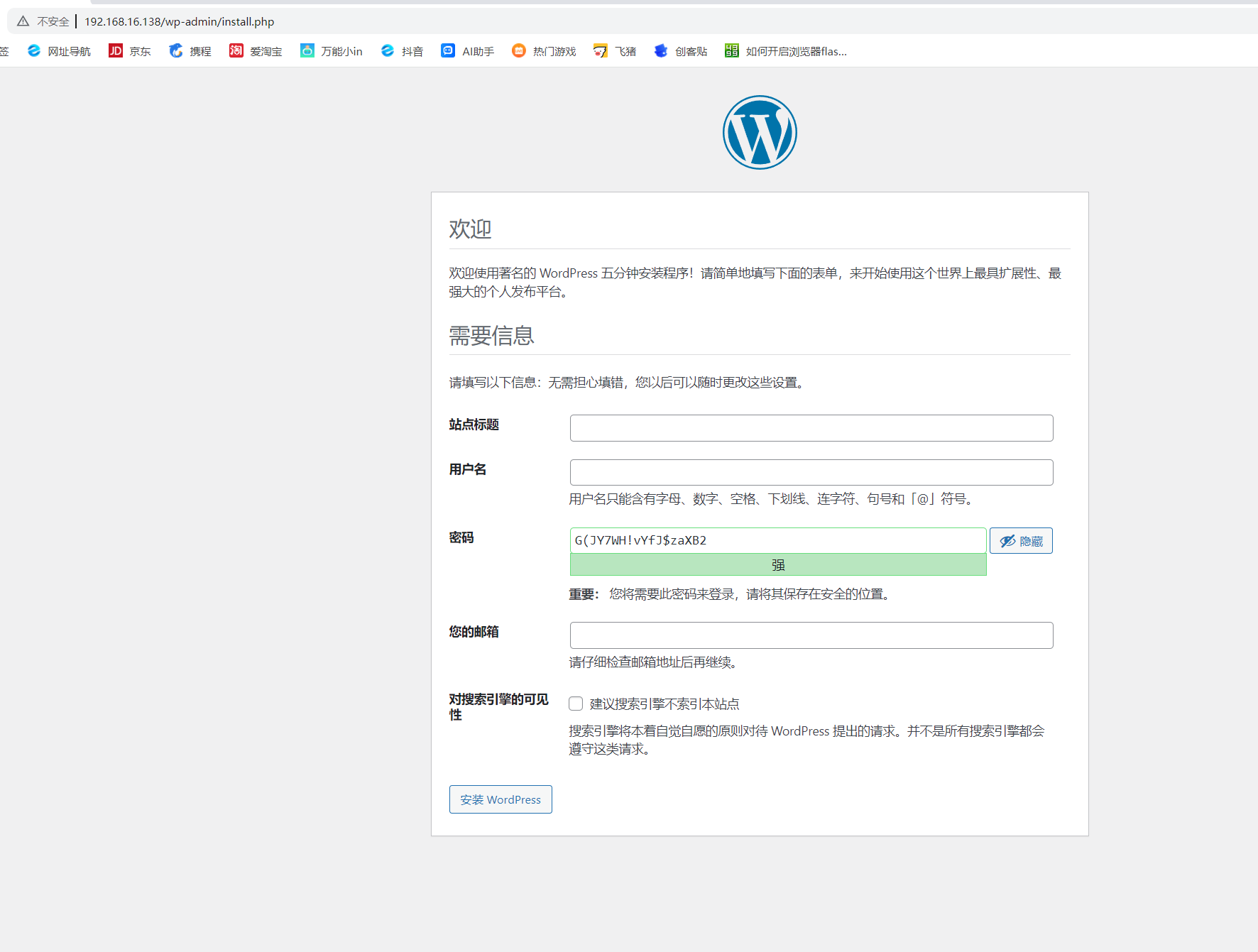Click the 密码 label
This screenshot has width=1258, height=952.
(x=461, y=537)
